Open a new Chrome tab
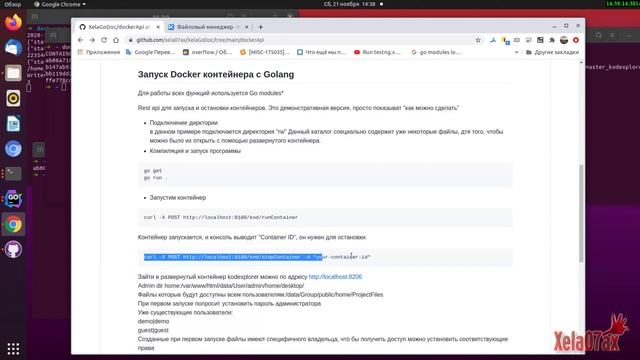640x360 pixels. 260,27
